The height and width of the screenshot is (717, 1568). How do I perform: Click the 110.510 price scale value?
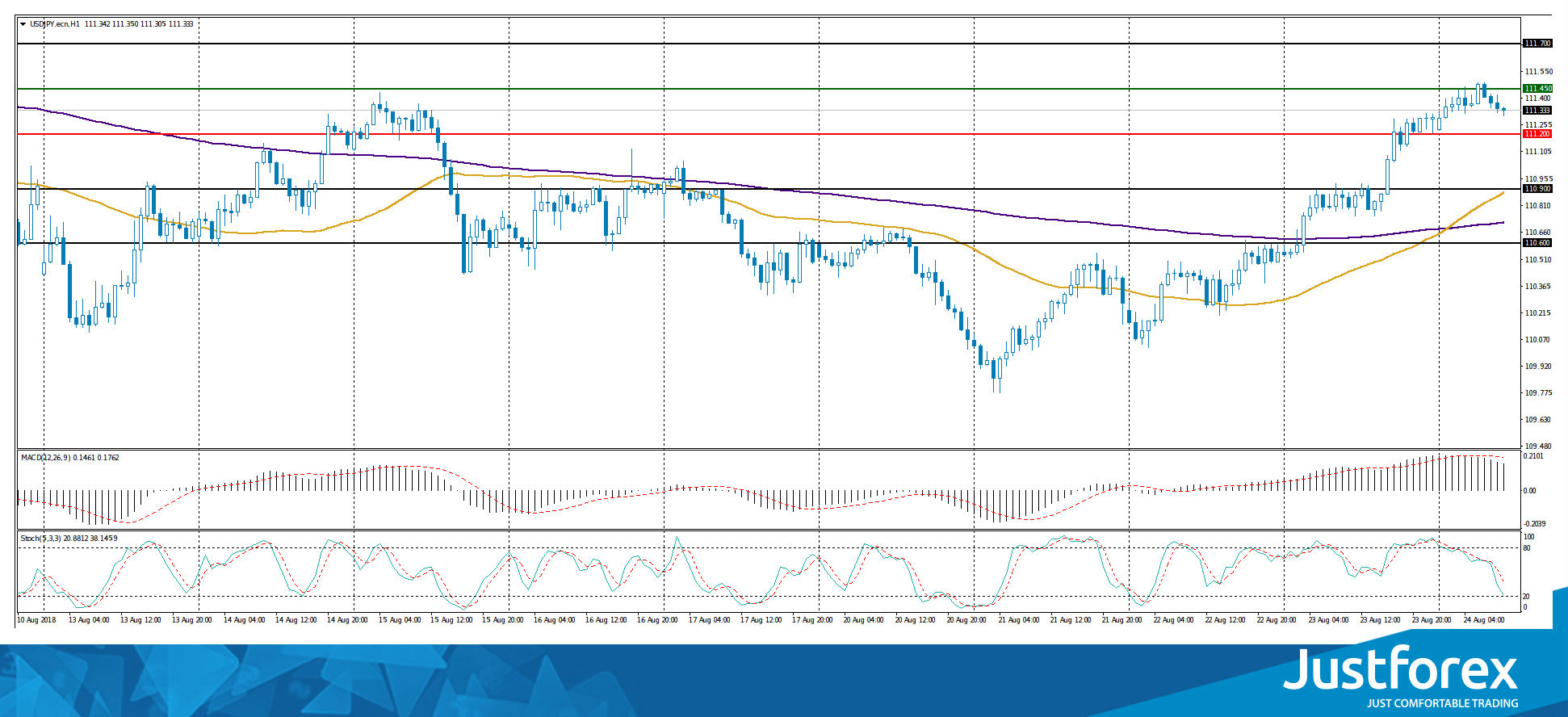pyautogui.click(x=1538, y=259)
